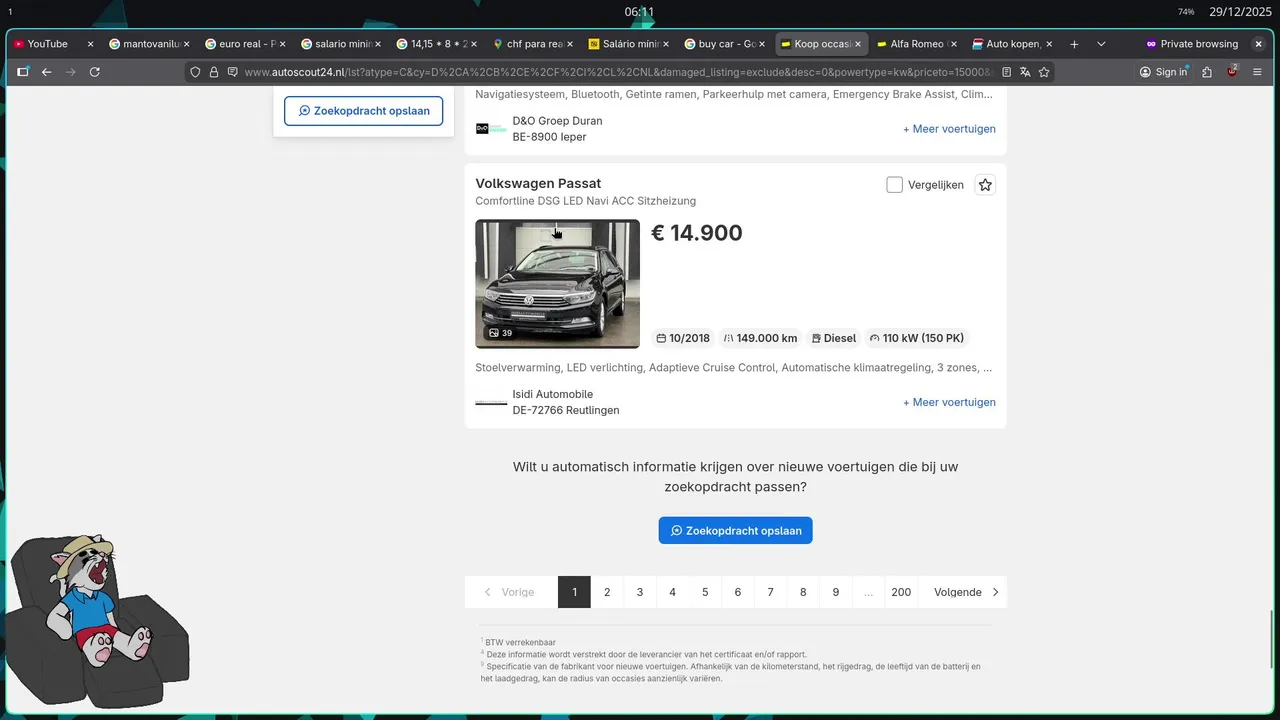
Task: Save the Volkswagen Passat with star icon
Action: [x=985, y=185]
